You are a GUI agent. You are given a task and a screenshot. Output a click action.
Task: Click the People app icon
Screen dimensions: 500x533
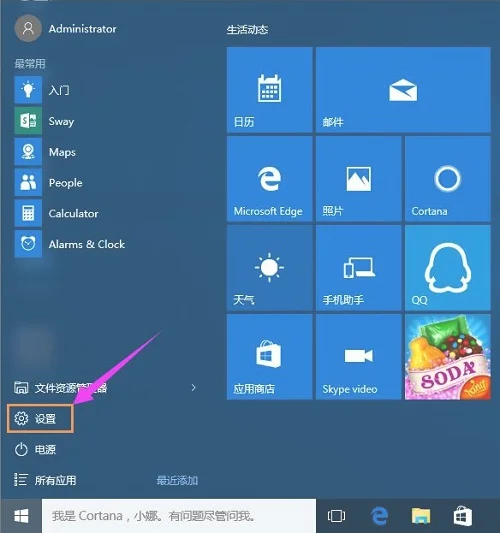(28, 182)
